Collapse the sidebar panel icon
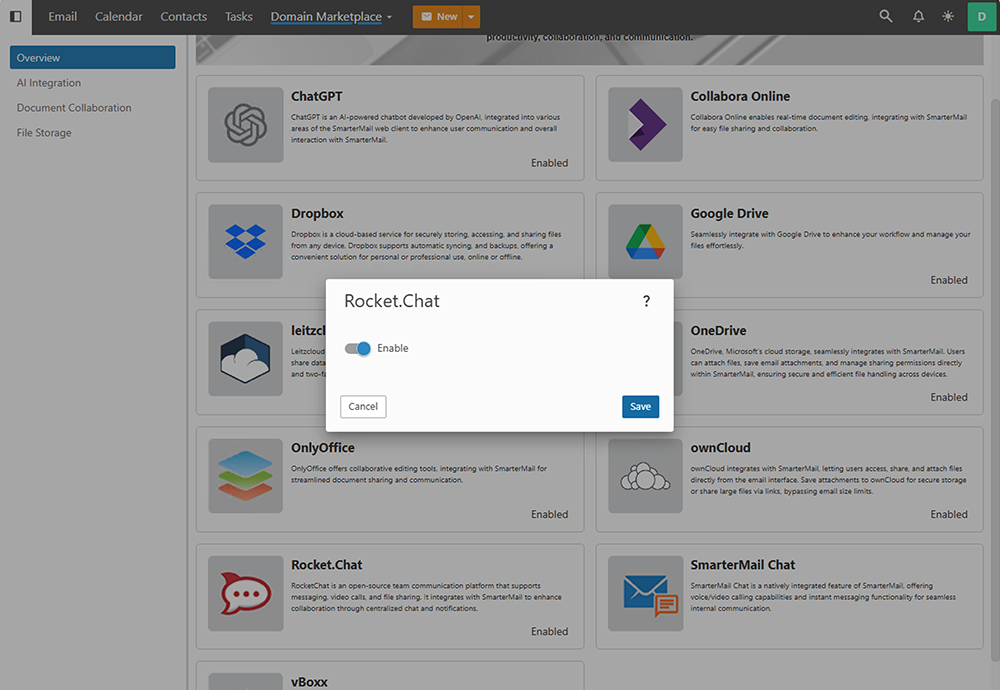 pos(15,17)
